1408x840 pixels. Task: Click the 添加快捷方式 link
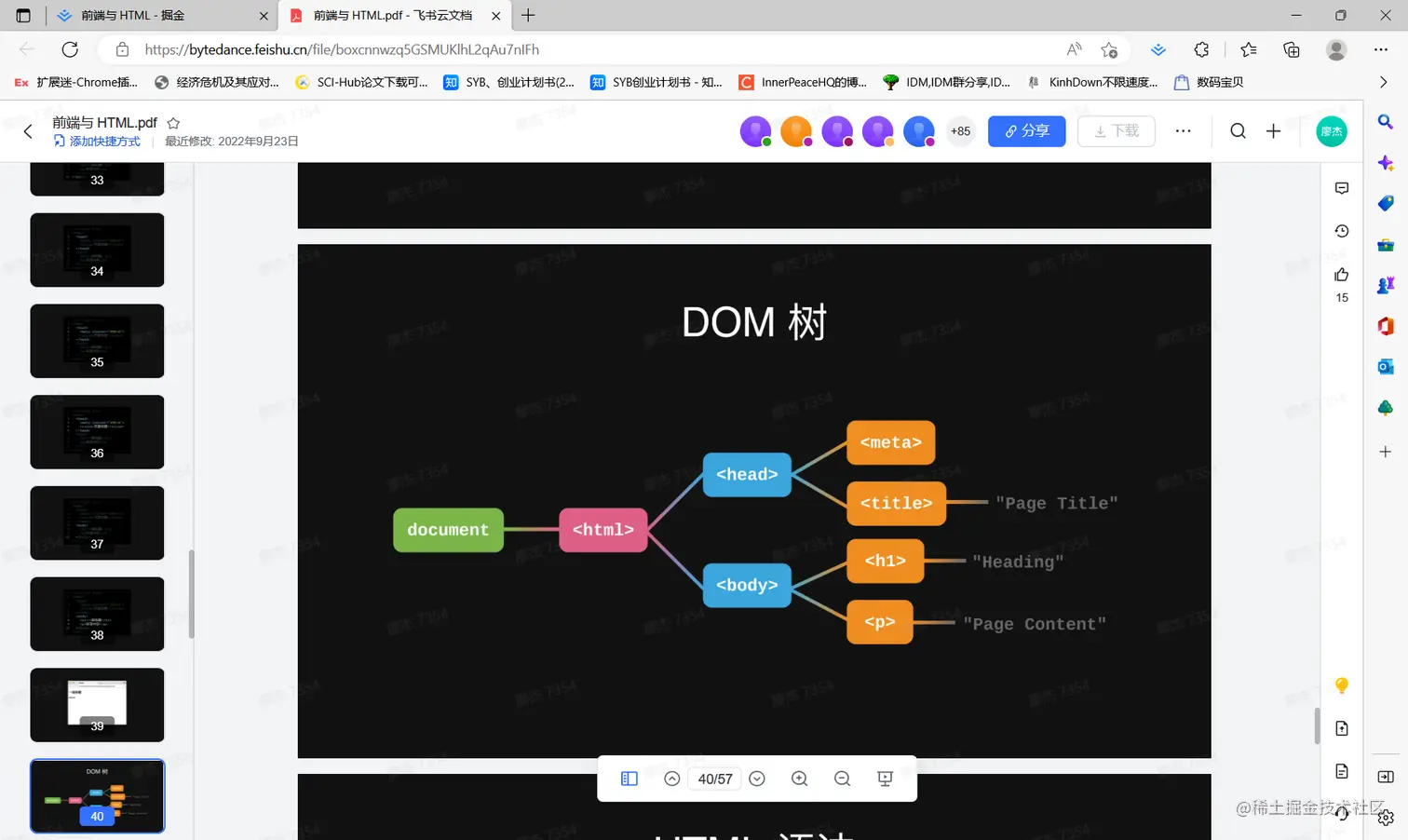click(97, 142)
